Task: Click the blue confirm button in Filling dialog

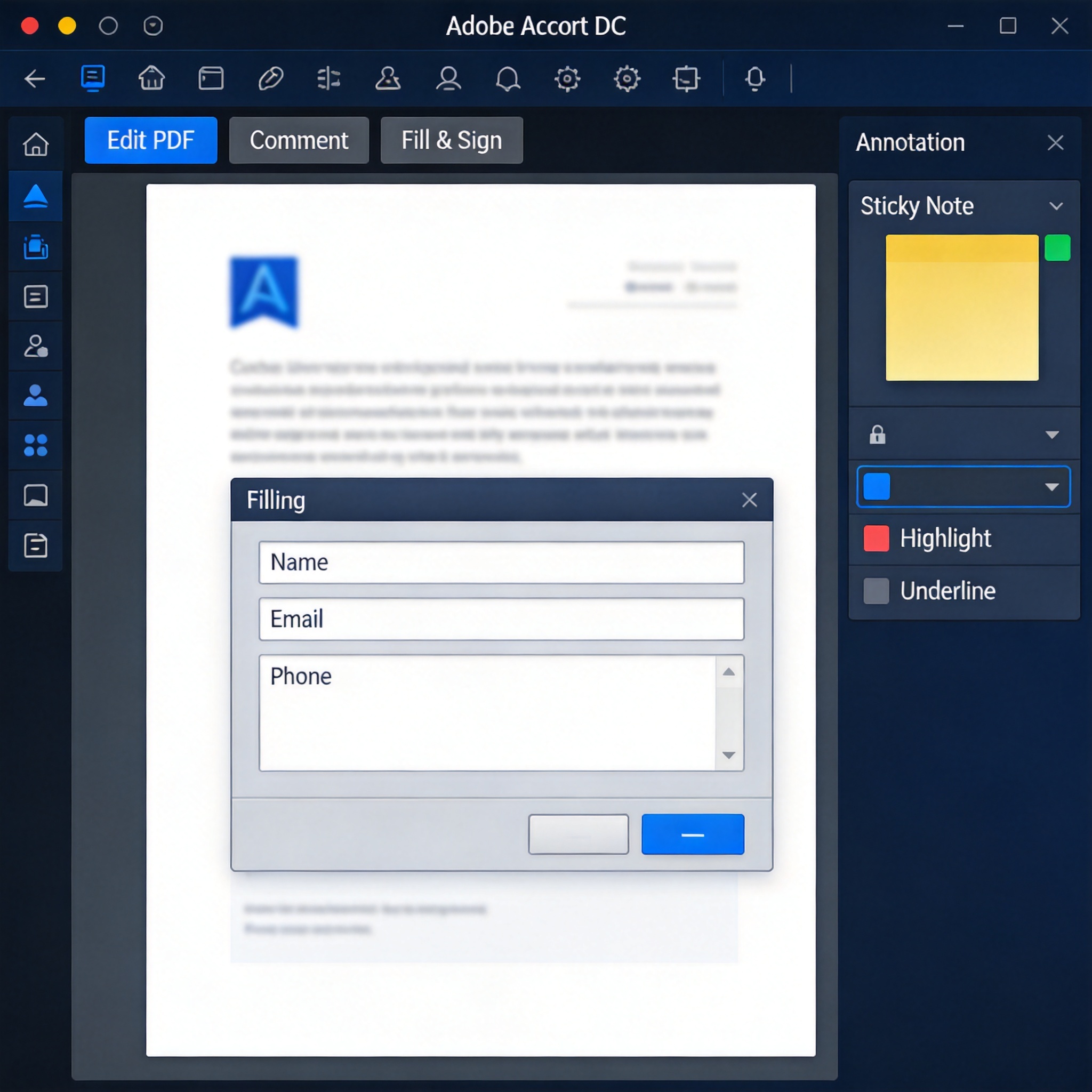Action: pyautogui.click(x=693, y=834)
